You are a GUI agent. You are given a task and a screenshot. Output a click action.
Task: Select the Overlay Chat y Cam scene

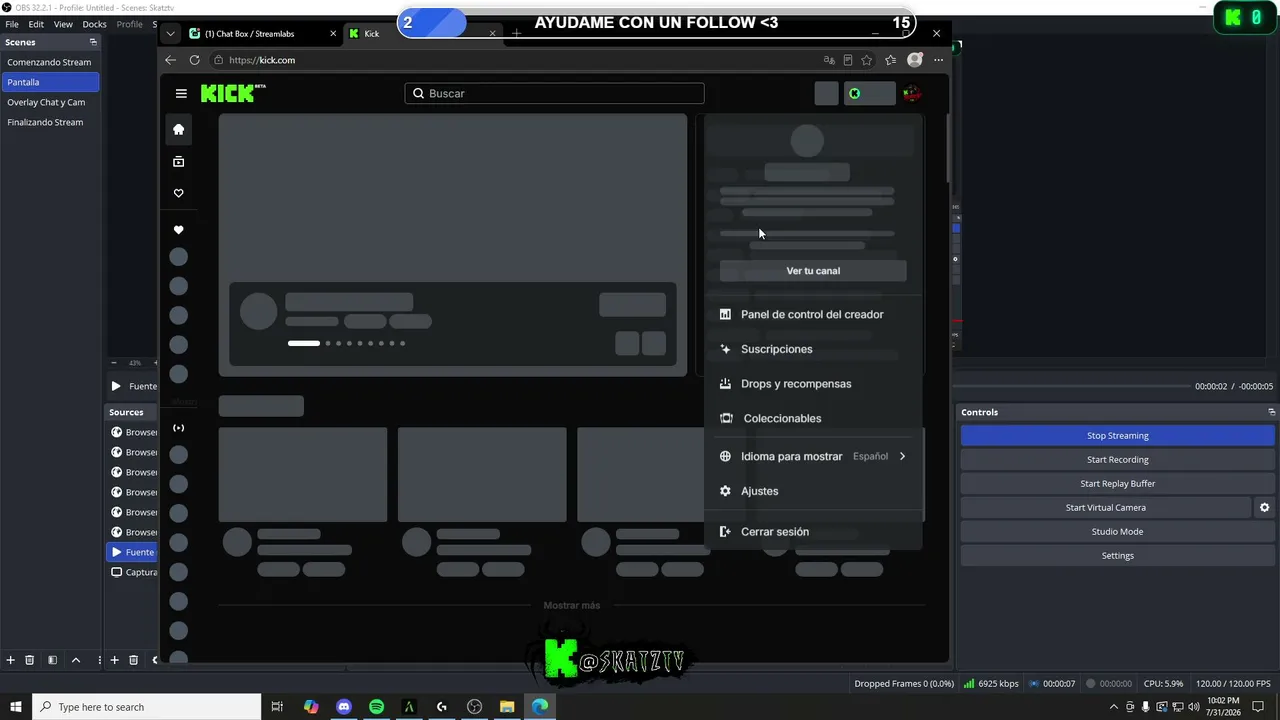pyautogui.click(x=50, y=102)
